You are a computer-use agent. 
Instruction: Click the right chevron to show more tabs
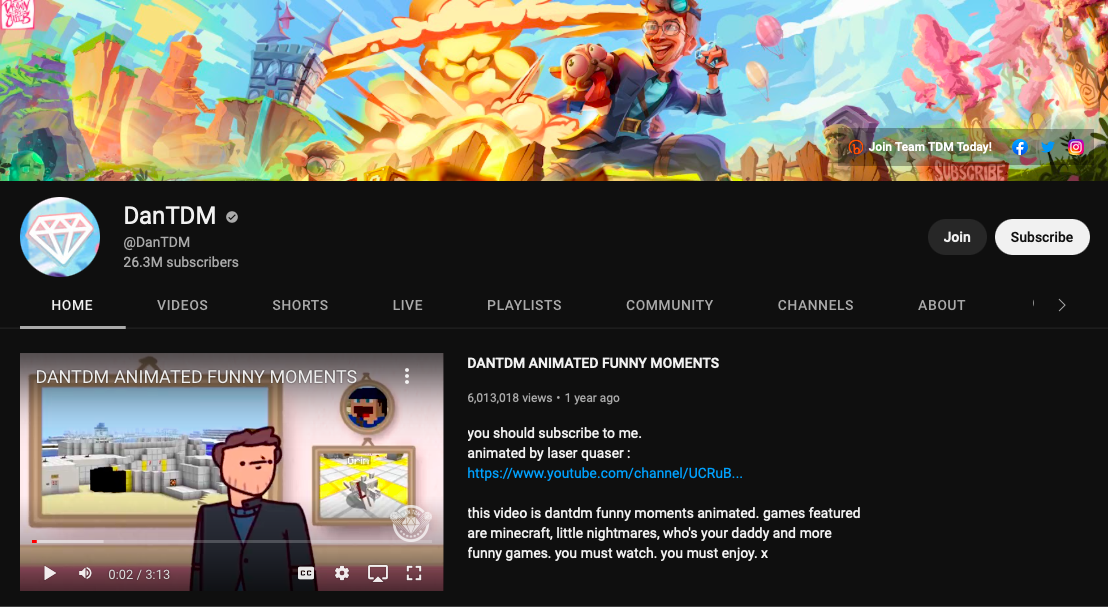tap(1061, 305)
